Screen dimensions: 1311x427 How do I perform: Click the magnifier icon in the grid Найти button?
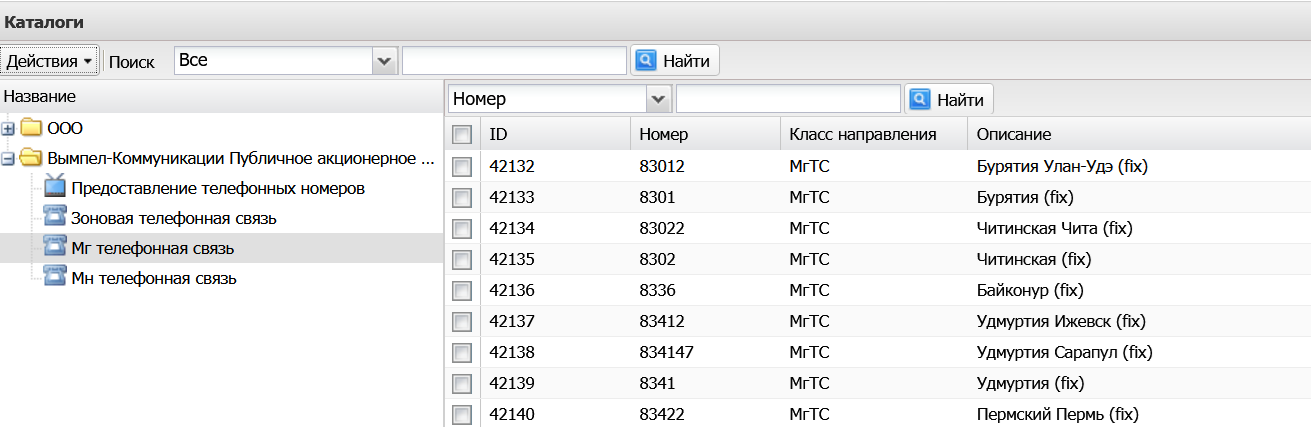[920, 99]
